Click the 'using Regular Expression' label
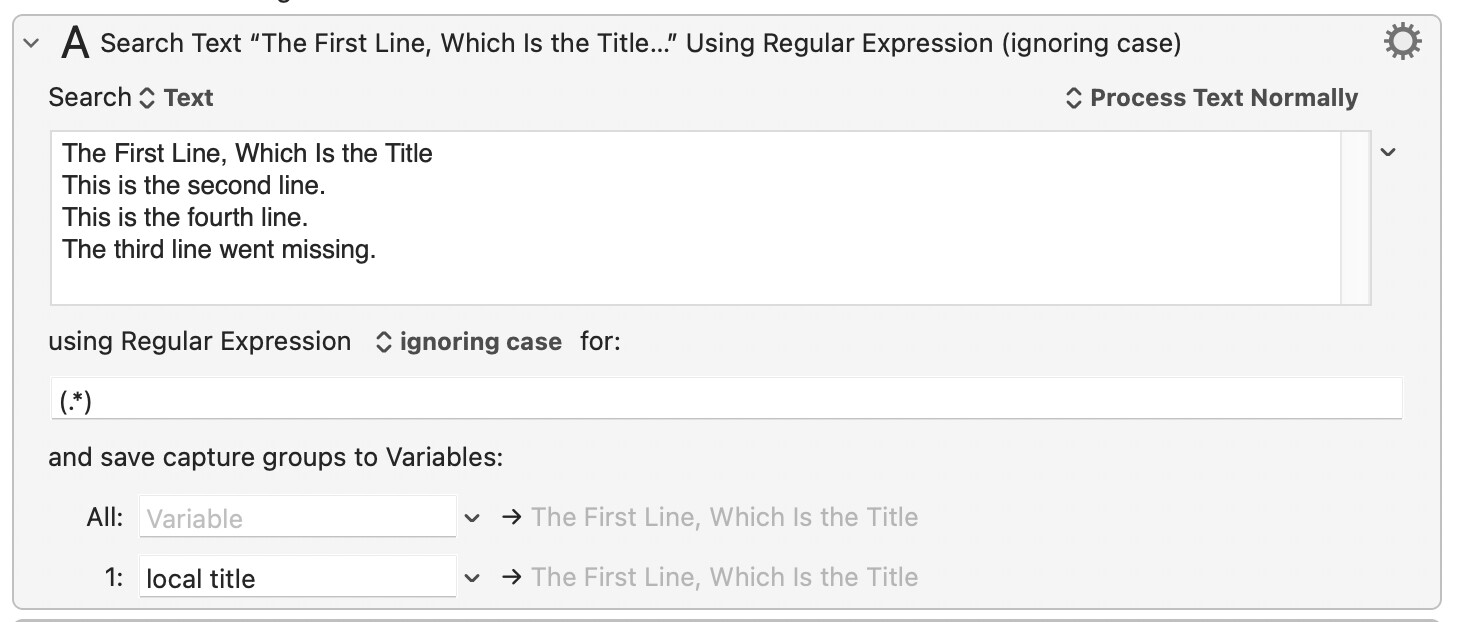 click(x=200, y=342)
